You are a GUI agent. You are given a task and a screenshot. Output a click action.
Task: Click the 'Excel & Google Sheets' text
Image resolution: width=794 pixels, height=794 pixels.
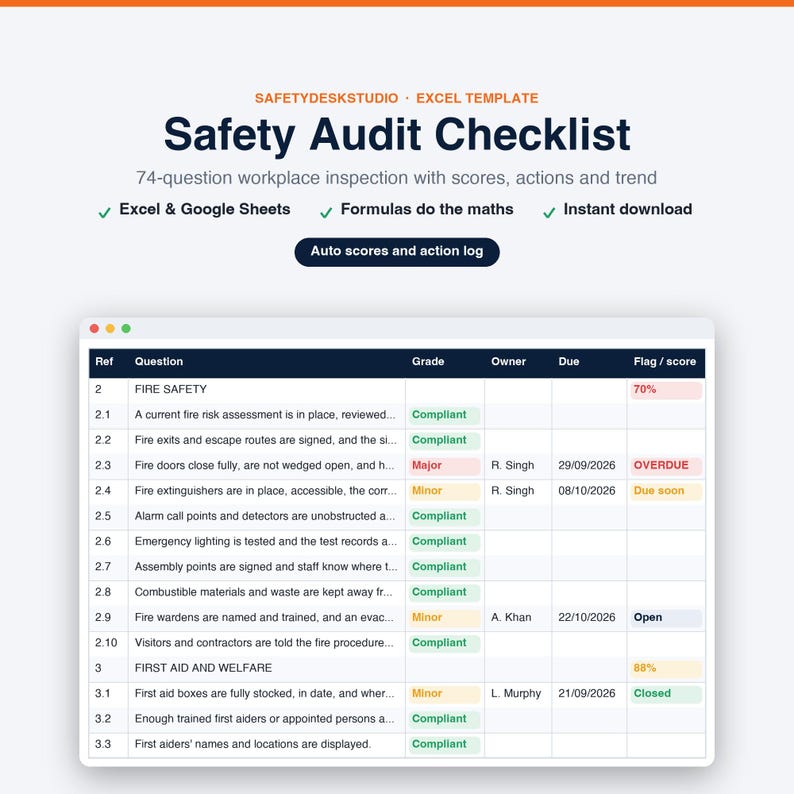coord(205,209)
